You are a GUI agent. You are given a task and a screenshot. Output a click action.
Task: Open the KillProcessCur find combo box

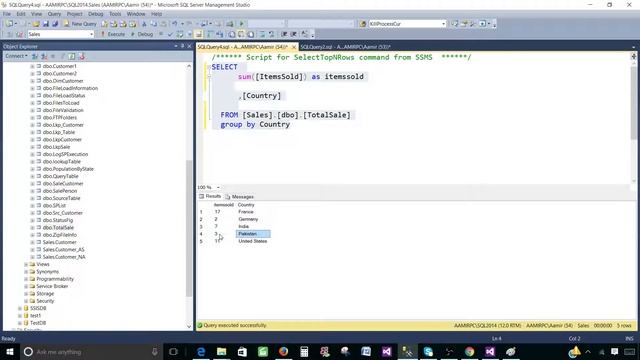tap(407, 24)
